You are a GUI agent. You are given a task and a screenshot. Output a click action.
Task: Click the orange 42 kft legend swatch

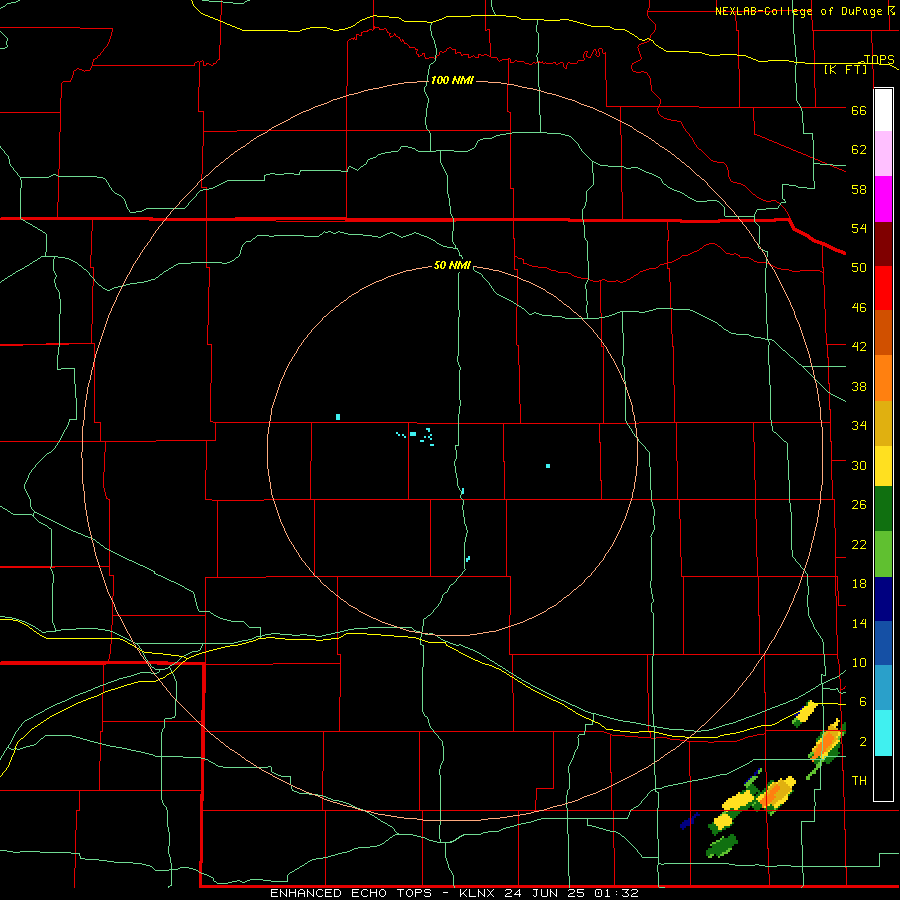[883, 378]
